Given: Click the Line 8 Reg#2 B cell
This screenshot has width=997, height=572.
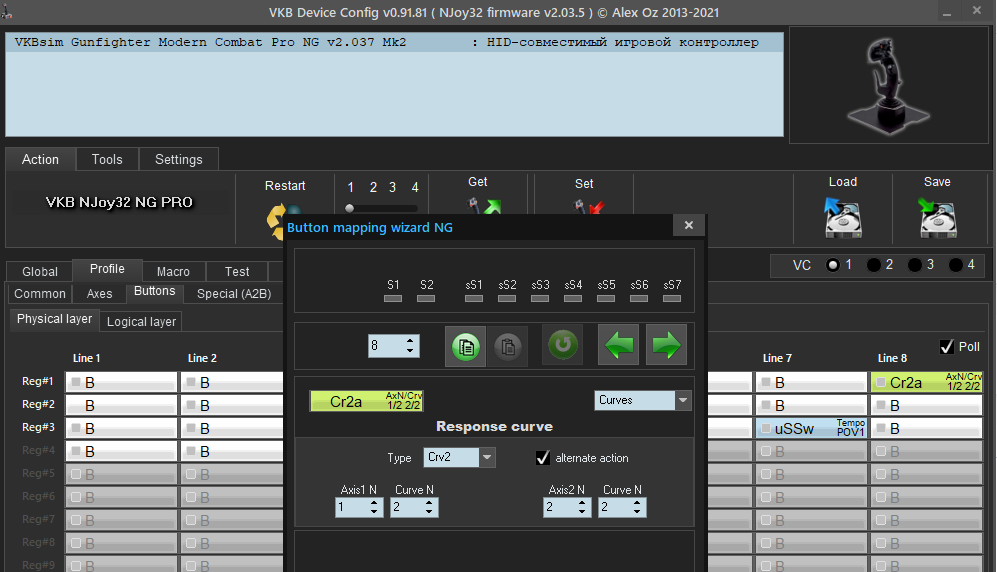Looking at the screenshot, I should [926, 405].
